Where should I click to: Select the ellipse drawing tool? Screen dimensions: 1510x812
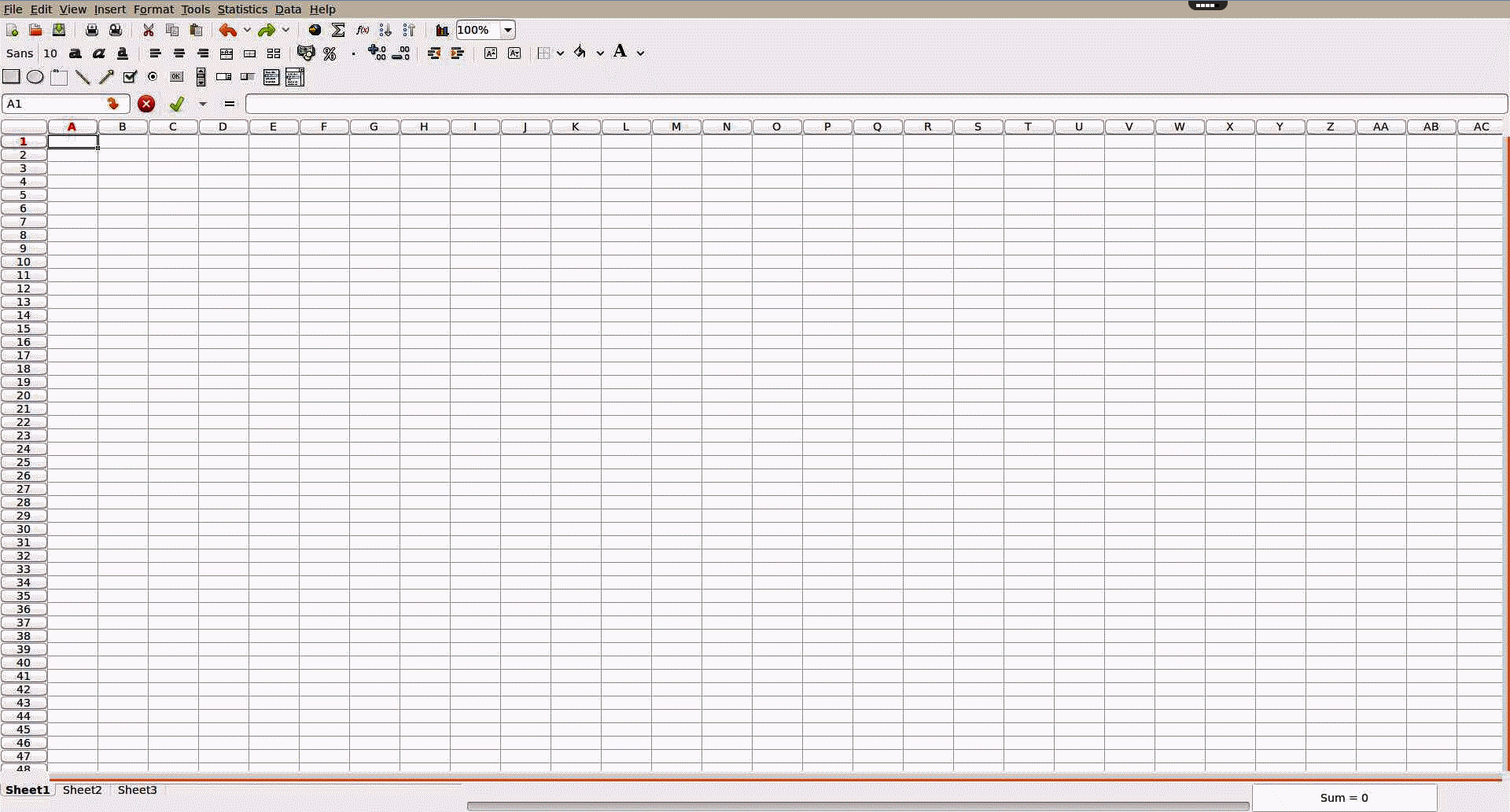(35, 76)
